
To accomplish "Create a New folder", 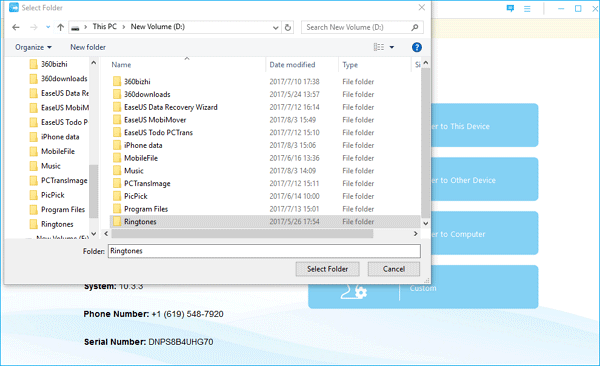I will click(x=88, y=47).
